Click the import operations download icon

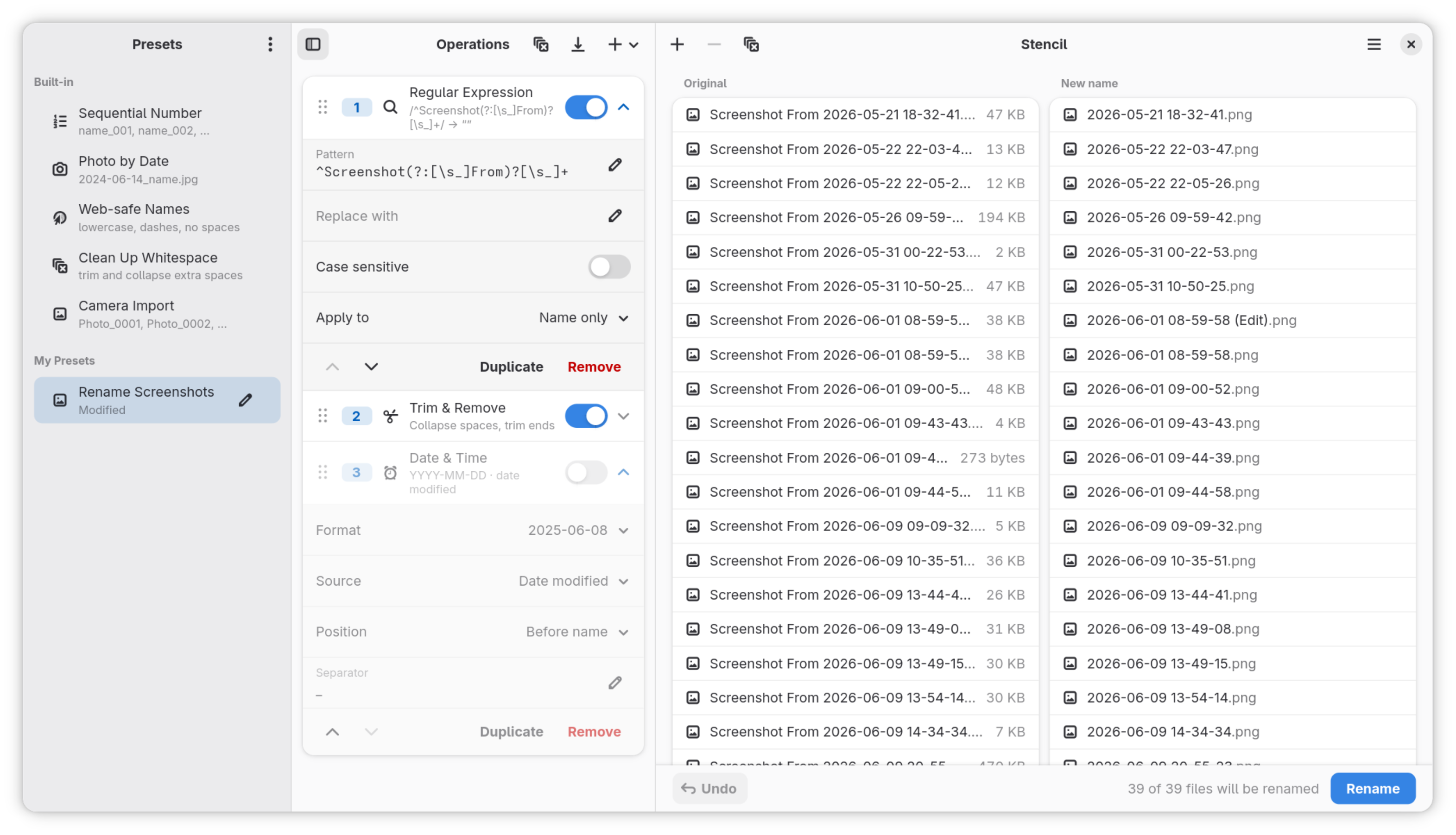pyautogui.click(x=578, y=44)
